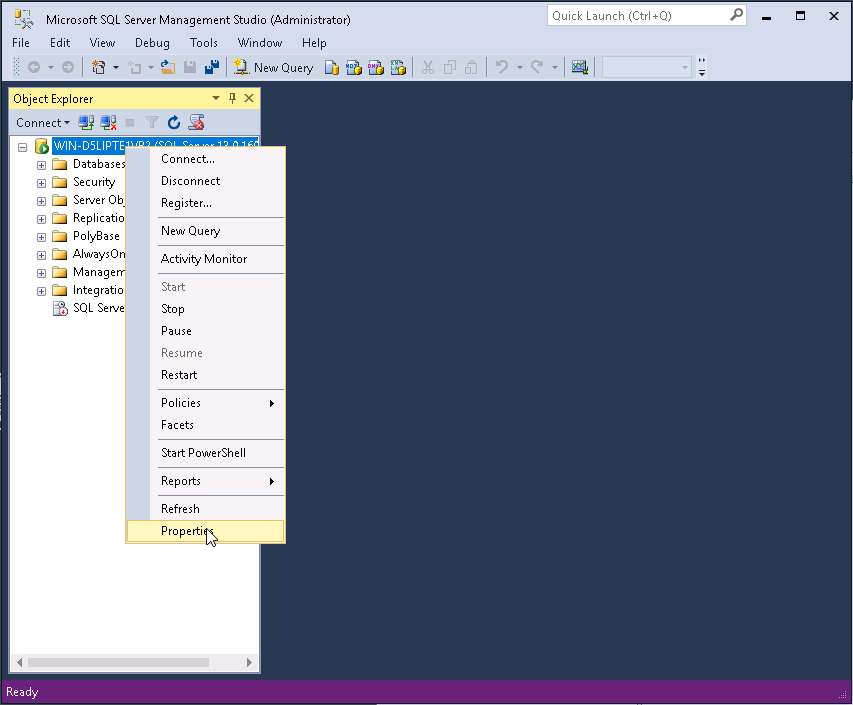Image resolution: width=853 pixels, height=705 pixels.
Task: Expand the PolyBase folder
Action: (x=41, y=237)
